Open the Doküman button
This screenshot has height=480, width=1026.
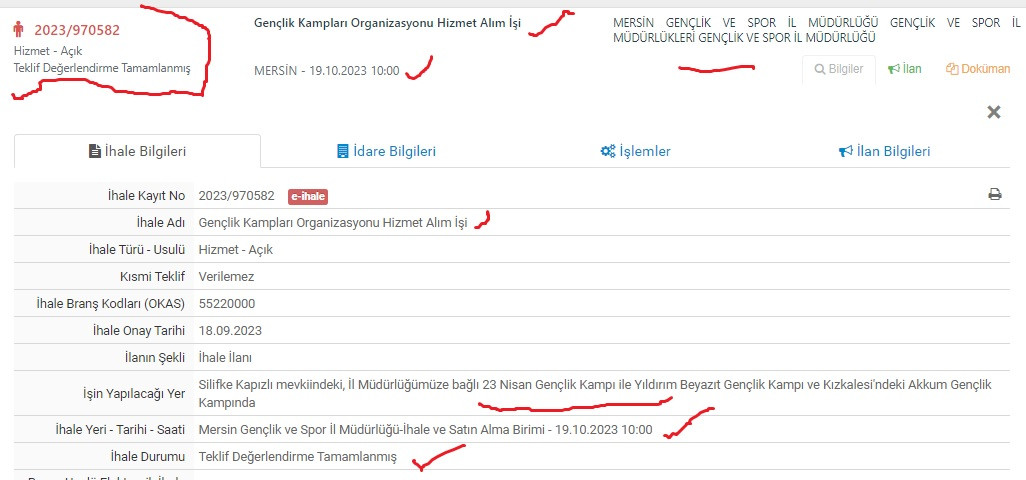coord(978,69)
